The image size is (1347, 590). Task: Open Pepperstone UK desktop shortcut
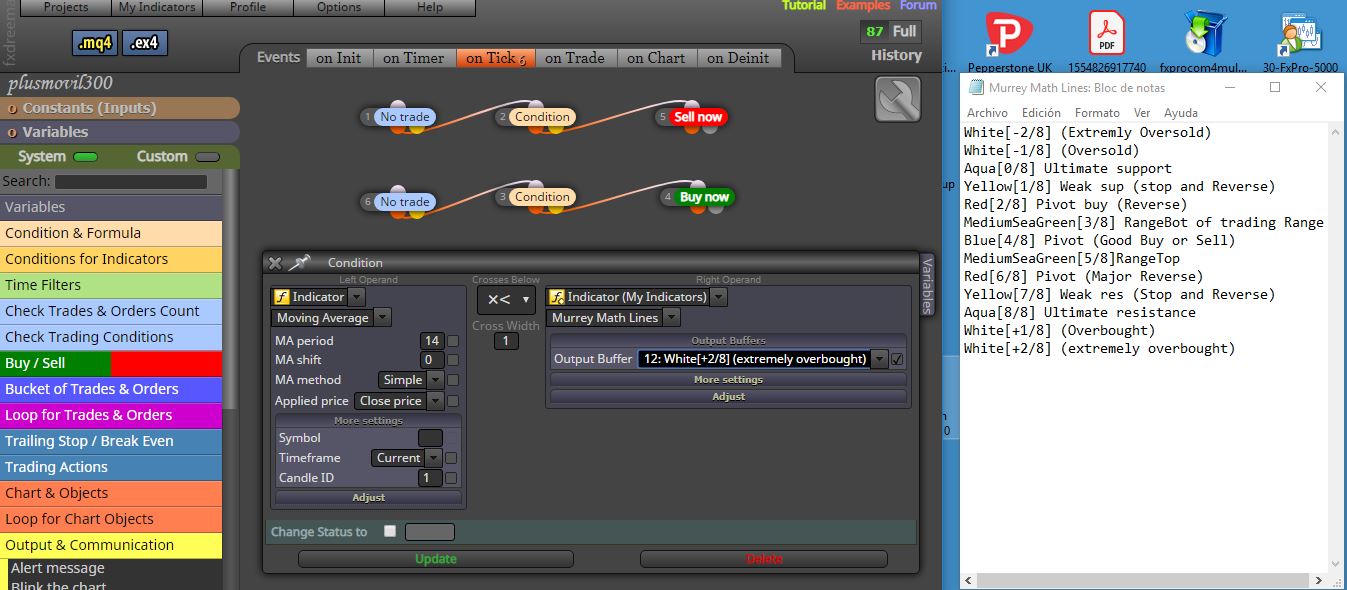(x=1008, y=42)
